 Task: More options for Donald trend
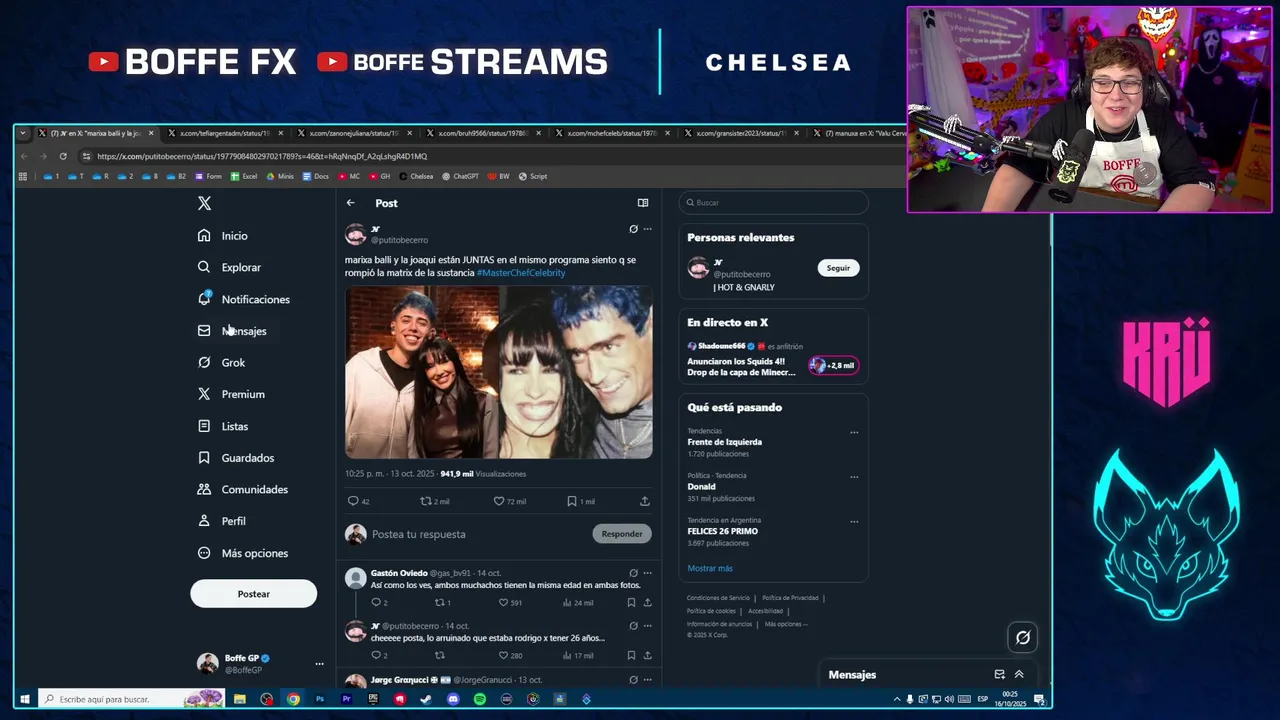[854, 477]
